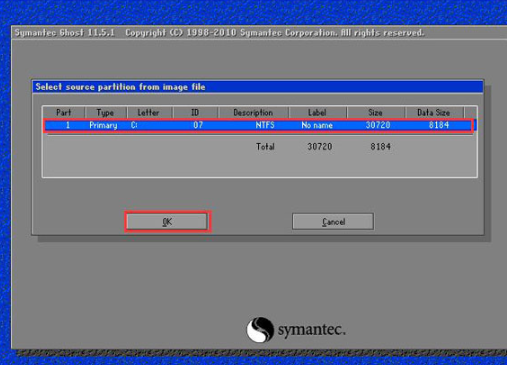Click the Total size value 30720
507x365 pixels.
click(x=320, y=147)
